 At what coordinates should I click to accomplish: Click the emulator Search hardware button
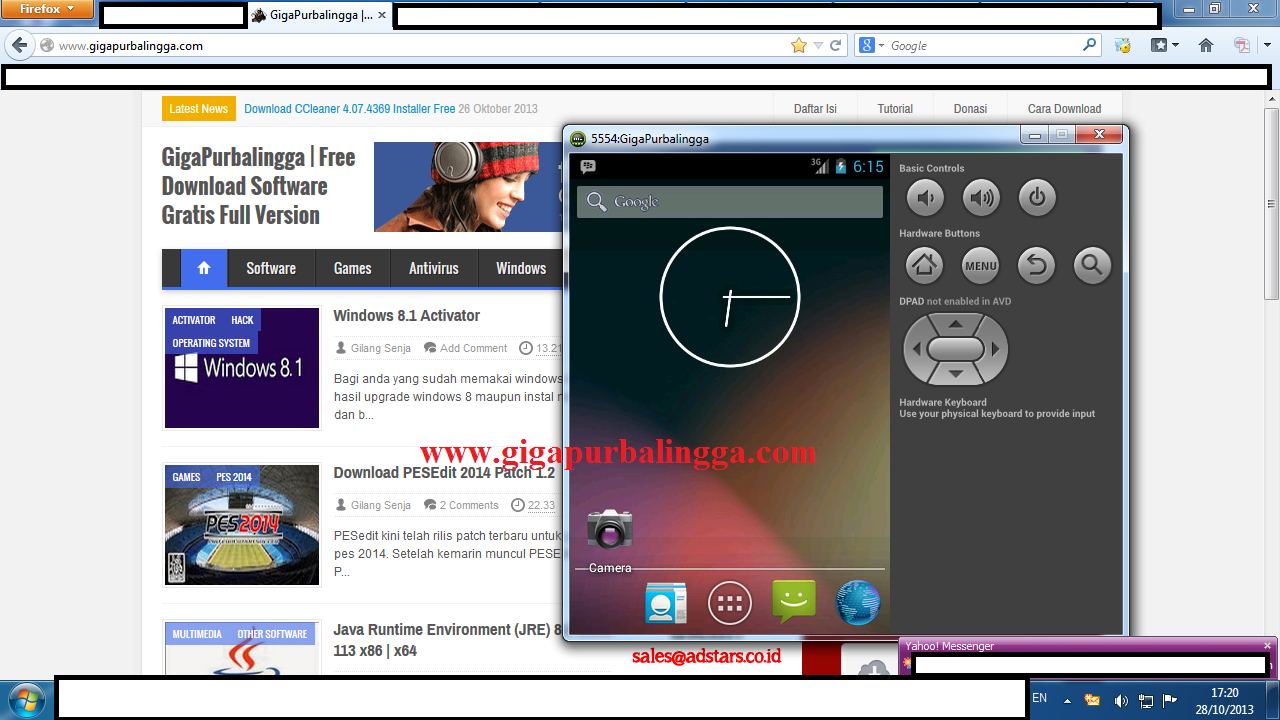pyautogui.click(x=1093, y=265)
